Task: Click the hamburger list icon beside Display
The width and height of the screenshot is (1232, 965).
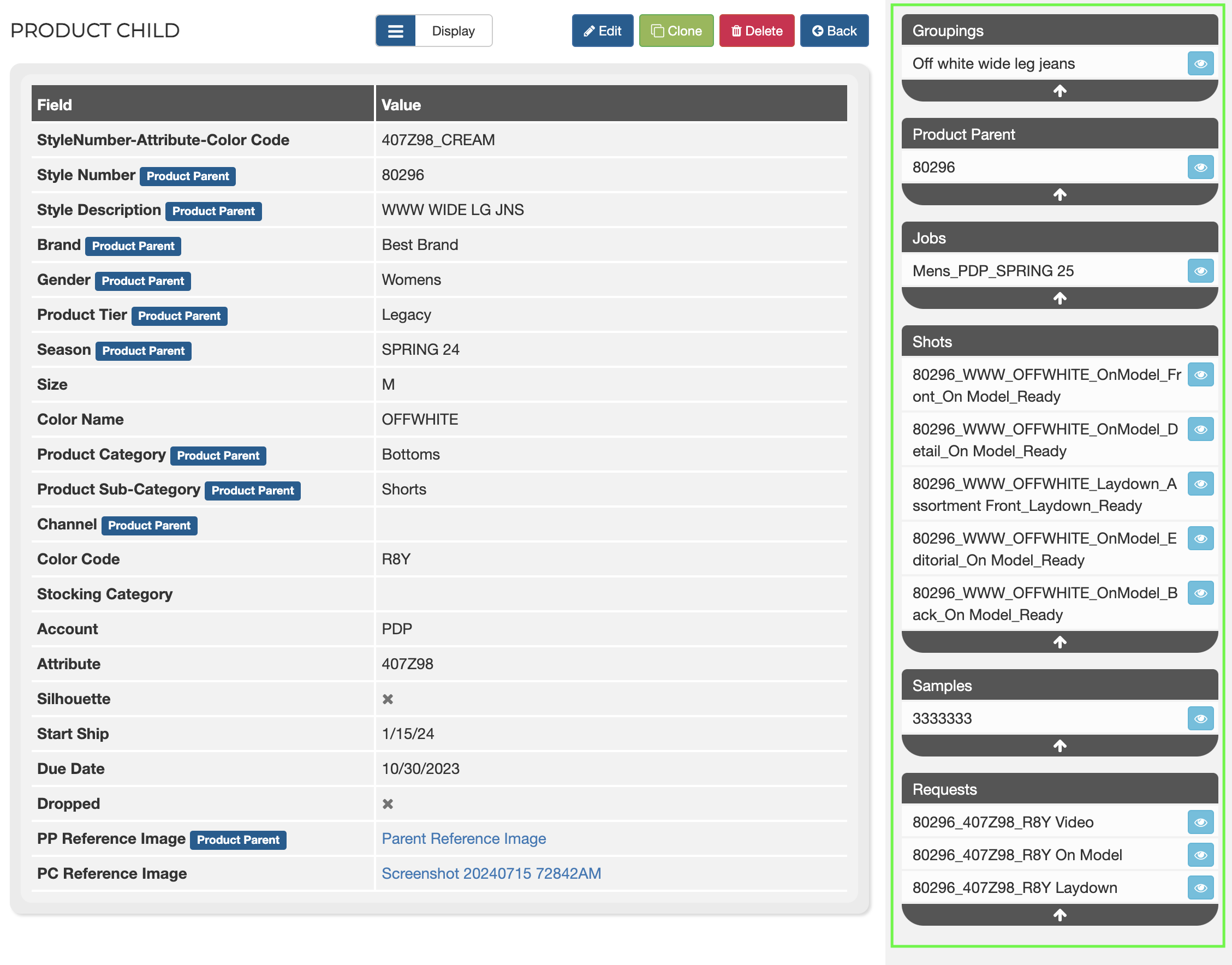Action: [x=395, y=31]
